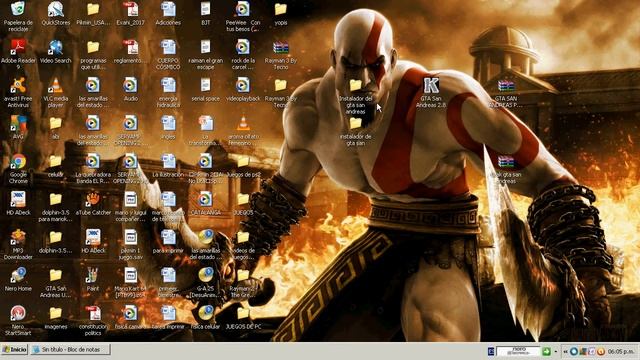Screen dimensions: 640x360
Task: Open the 'celular' folder
Action: click(56, 166)
